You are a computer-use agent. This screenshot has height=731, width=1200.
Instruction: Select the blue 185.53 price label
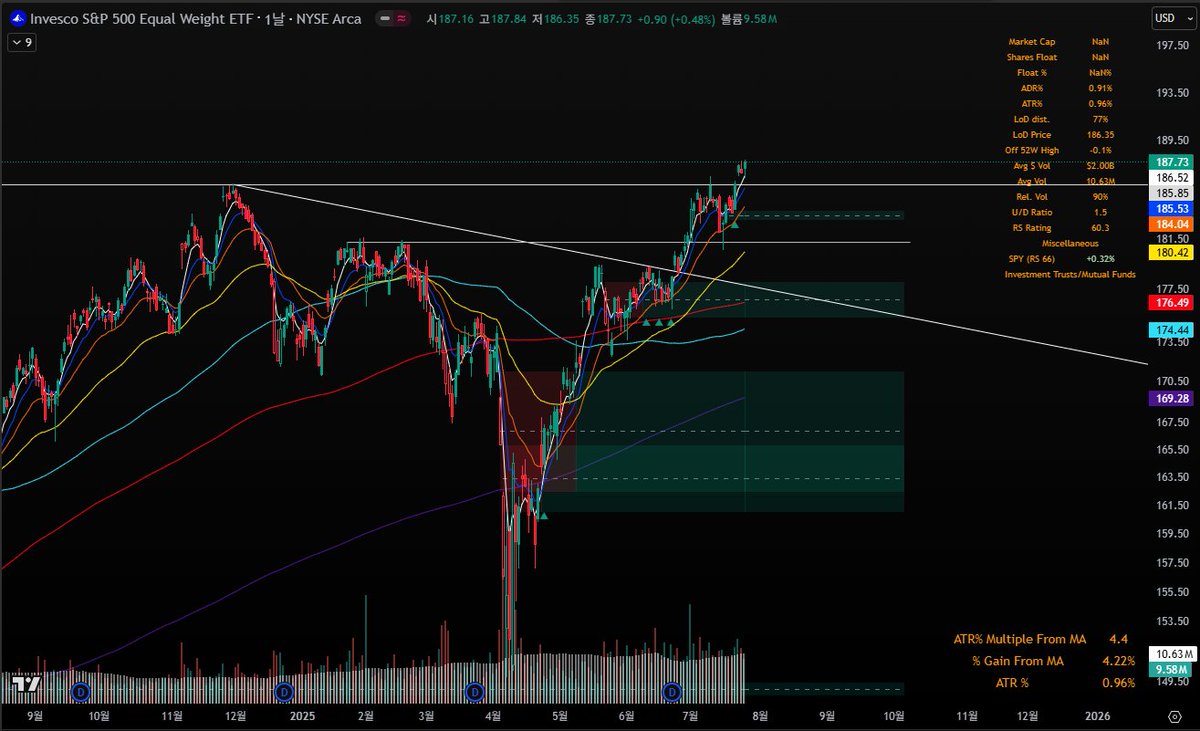tap(1170, 208)
